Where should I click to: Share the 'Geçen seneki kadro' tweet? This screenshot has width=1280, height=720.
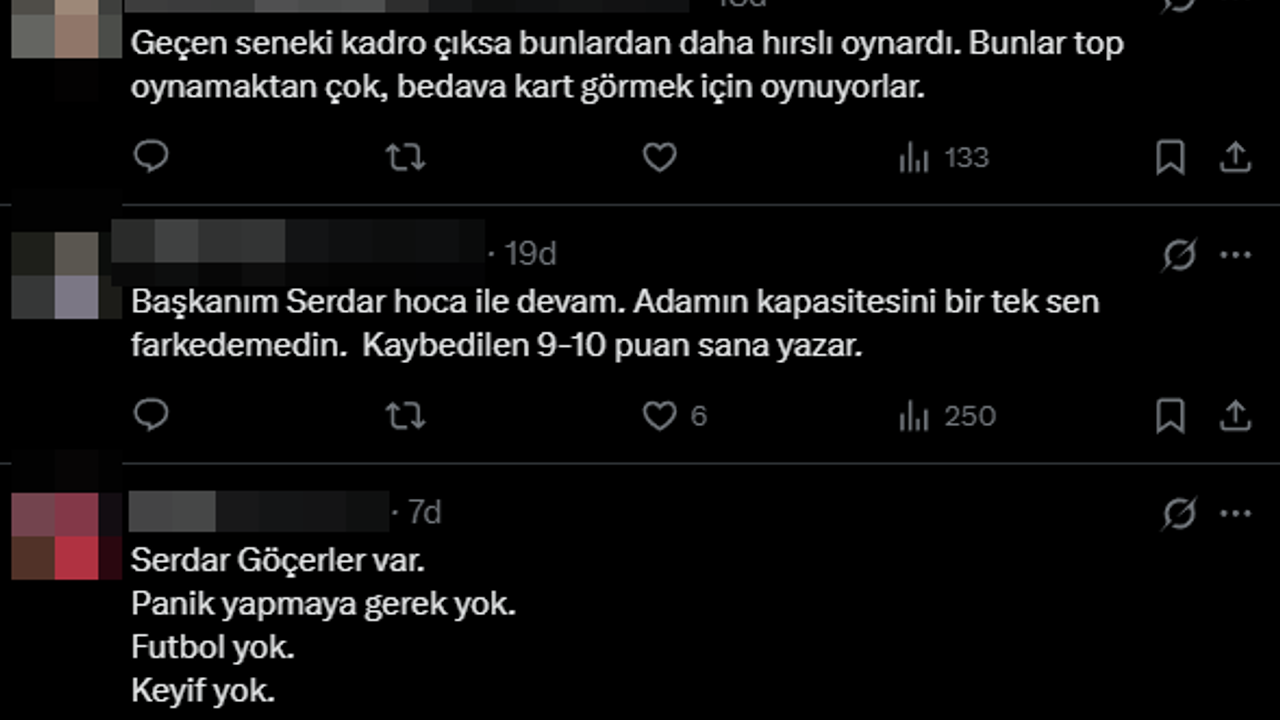(1235, 157)
